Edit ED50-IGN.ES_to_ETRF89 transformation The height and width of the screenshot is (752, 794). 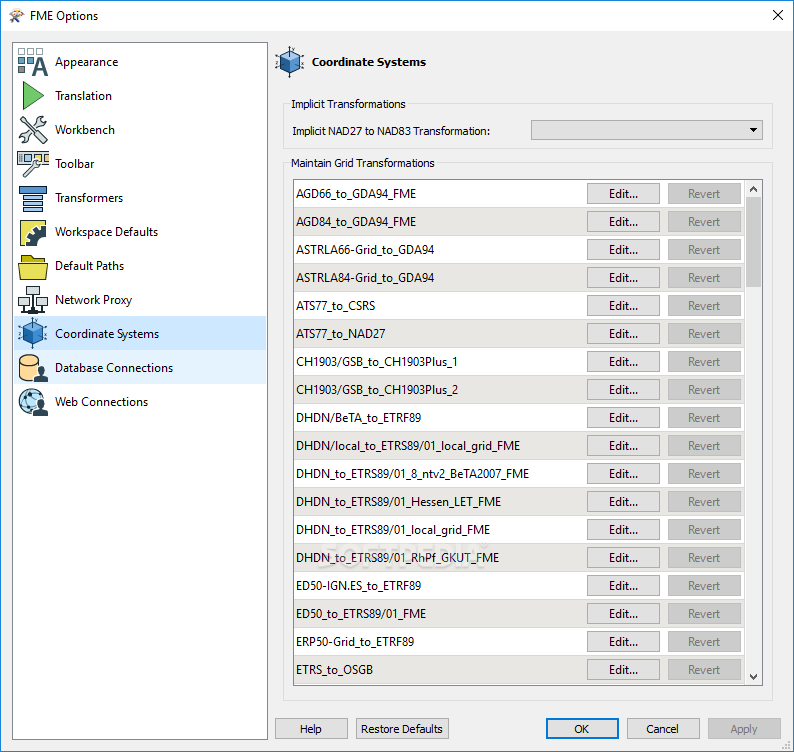coord(623,586)
